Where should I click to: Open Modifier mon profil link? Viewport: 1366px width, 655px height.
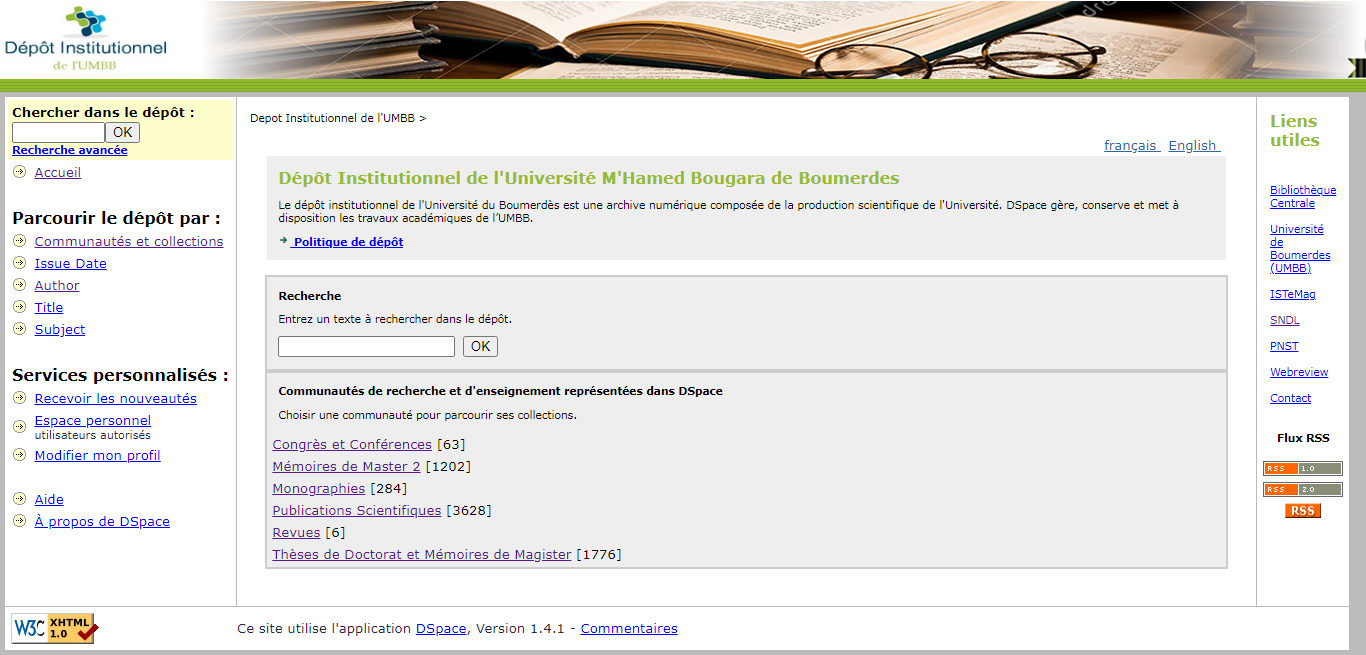pyautogui.click(x=98, y=455)
